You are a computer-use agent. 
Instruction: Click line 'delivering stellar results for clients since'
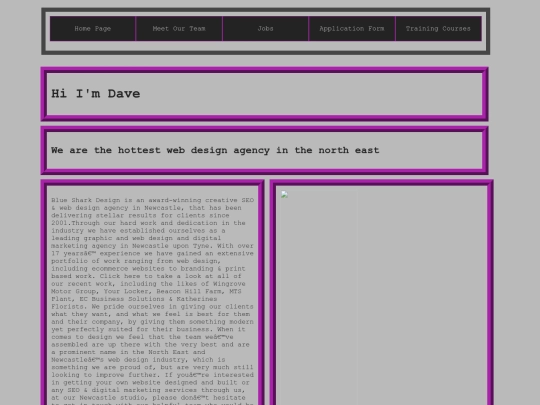point(140,215)
